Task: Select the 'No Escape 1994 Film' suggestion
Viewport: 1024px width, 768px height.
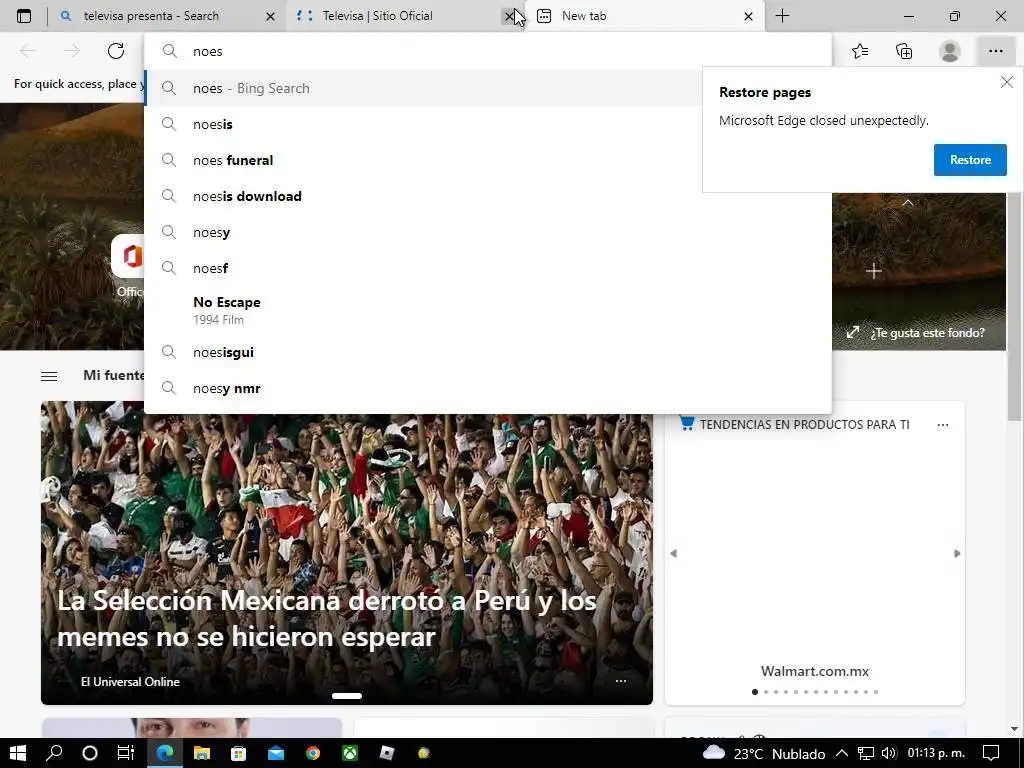Action: [x=488, y=310]
